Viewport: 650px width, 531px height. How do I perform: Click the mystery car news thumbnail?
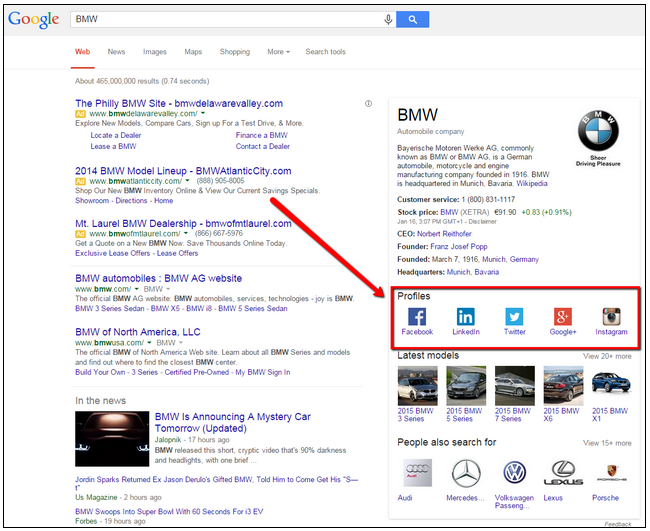point(112,439)
